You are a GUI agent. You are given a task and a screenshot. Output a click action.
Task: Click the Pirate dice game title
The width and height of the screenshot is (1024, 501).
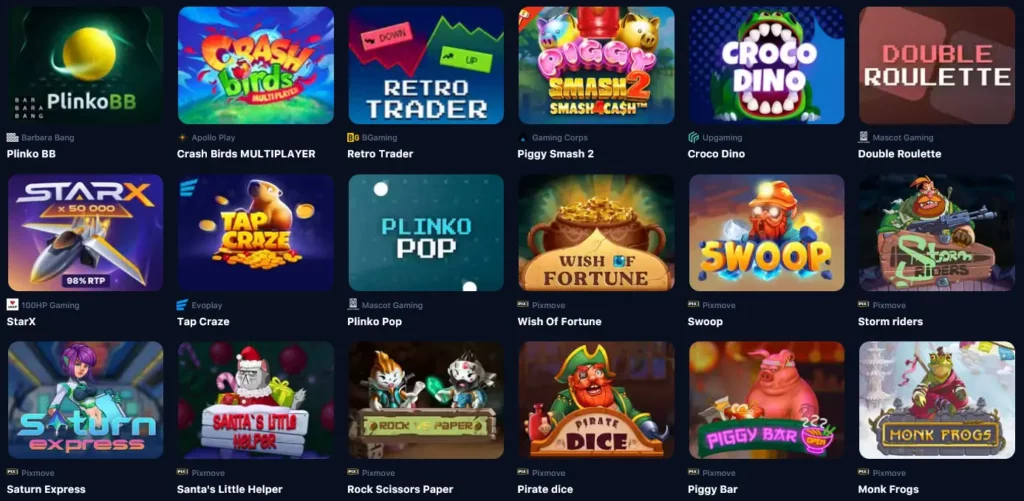tap(545, 489)
